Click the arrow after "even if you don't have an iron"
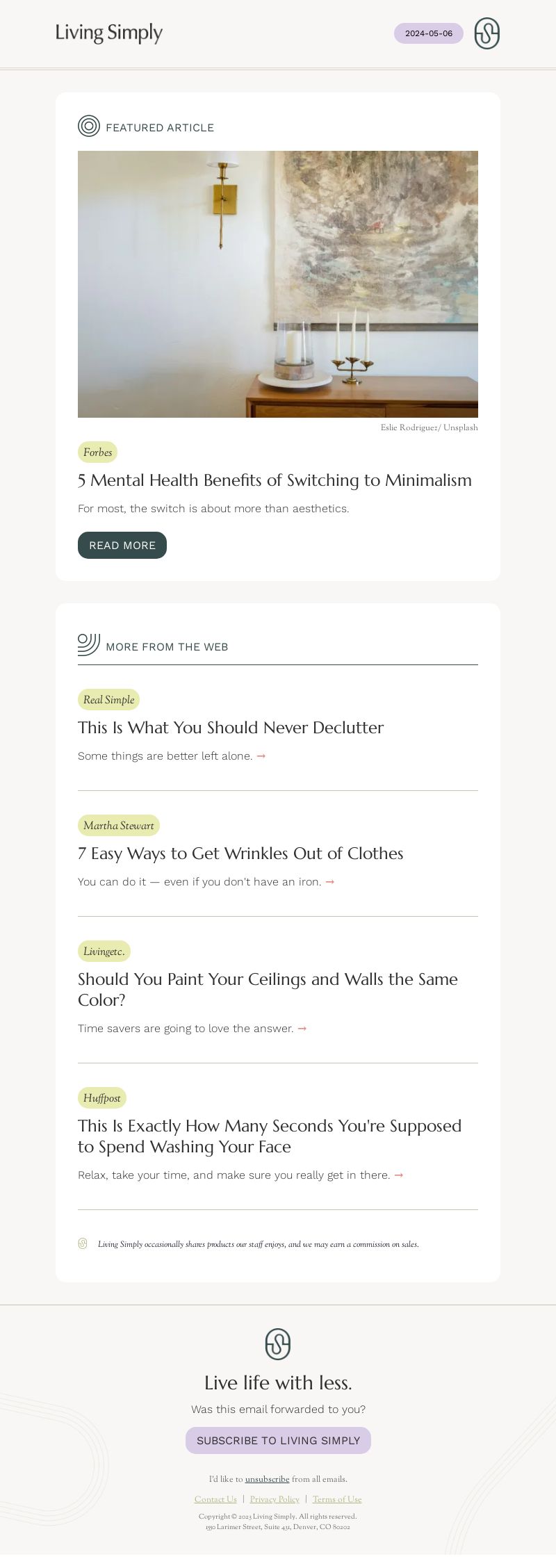Image resolution: width=556 pixels, height=1568 pixels. tap(330, 882)
